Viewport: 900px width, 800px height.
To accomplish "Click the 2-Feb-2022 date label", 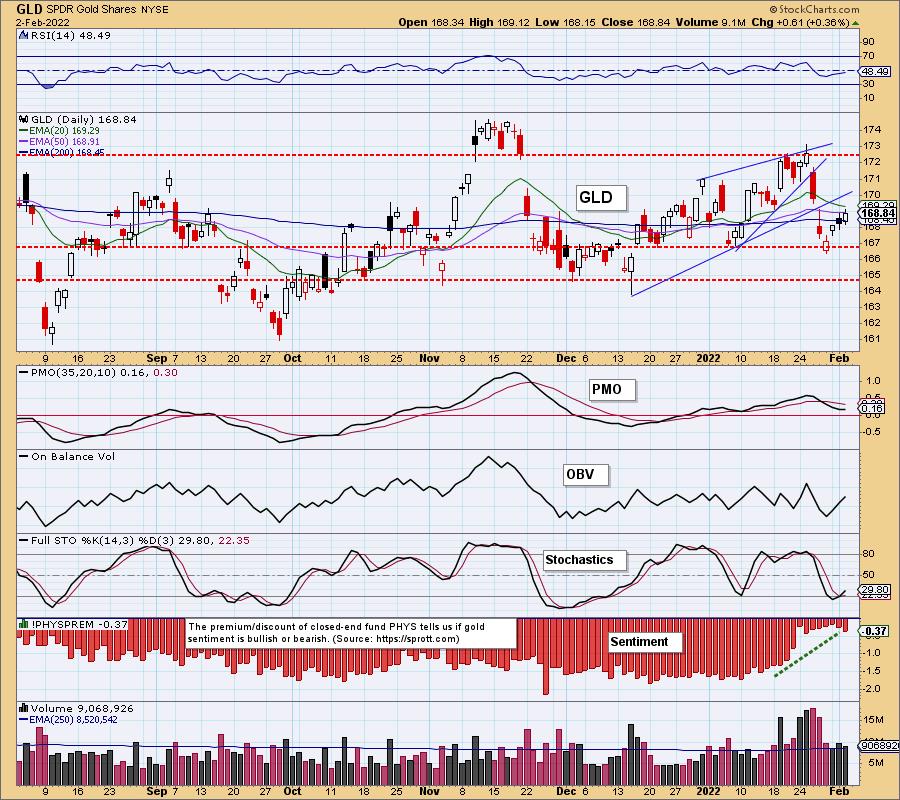I will [43, 23].
